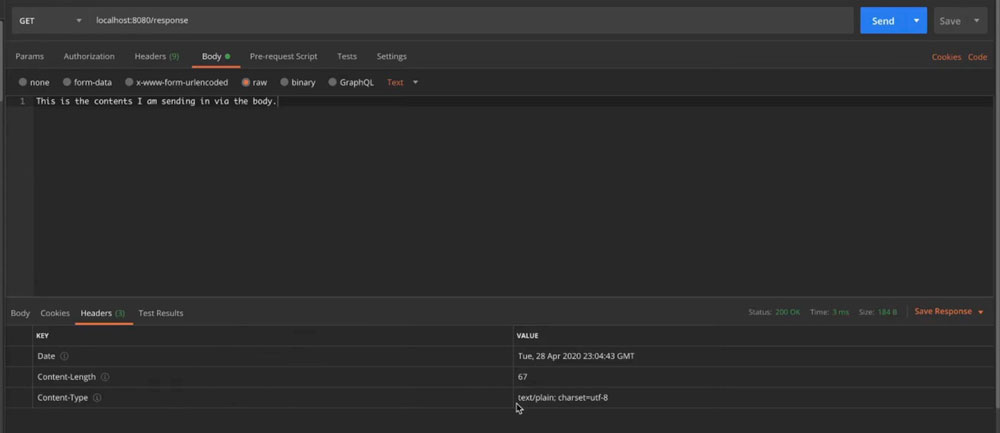The width and height of the screenshot is (1000, 433).
Task: Click the blue Send button
Action: (x=883, y=21)
